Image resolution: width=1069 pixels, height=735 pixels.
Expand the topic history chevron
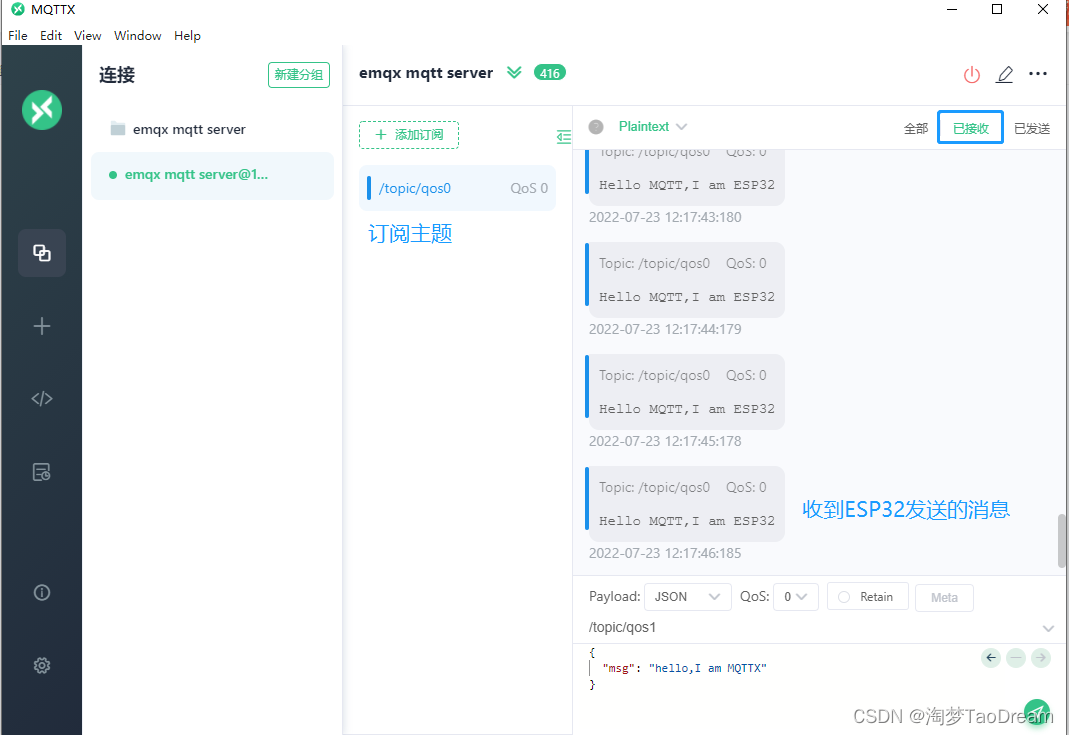pos(1048,628)
